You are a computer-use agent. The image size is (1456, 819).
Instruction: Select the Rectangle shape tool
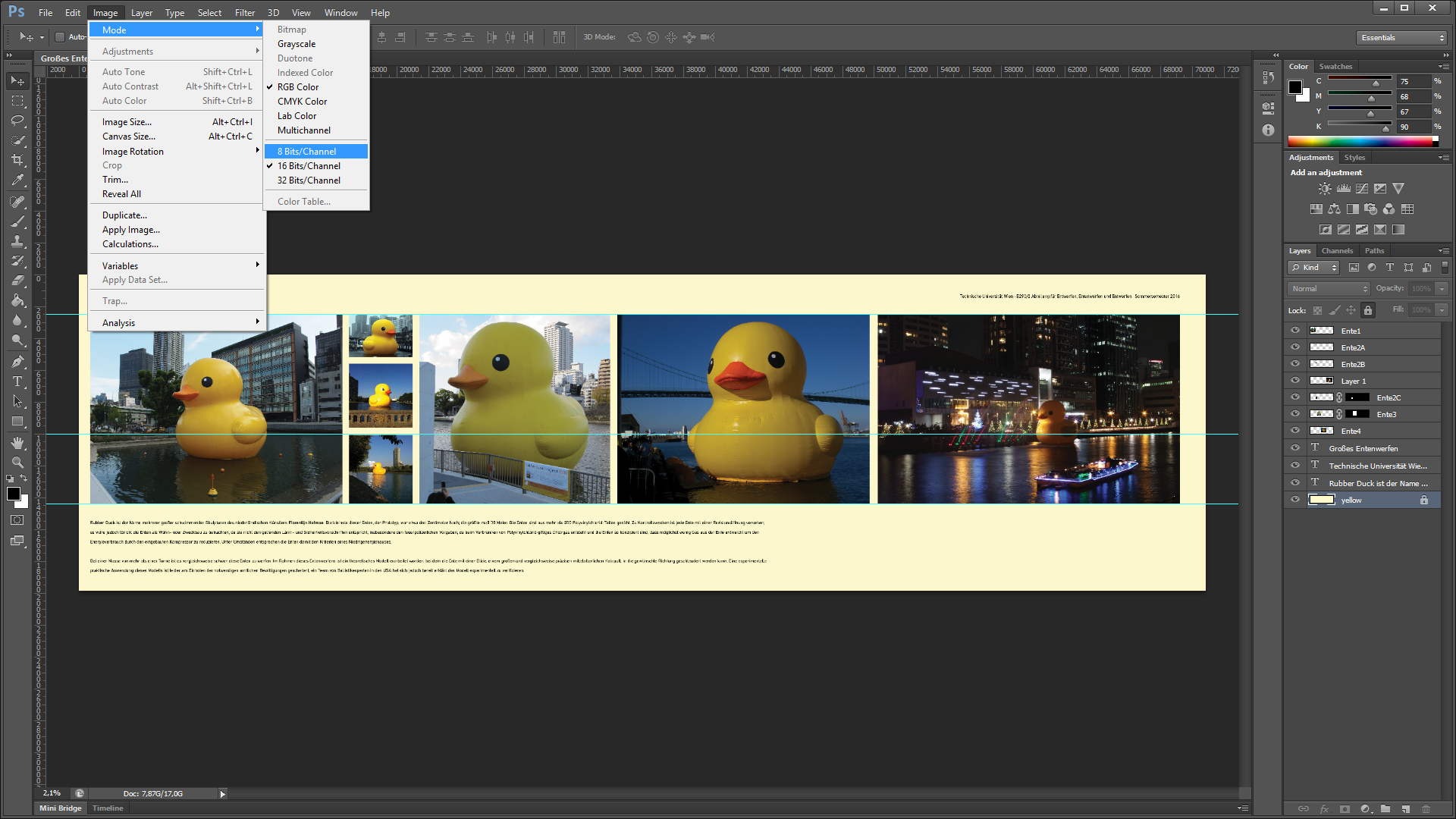pyautogui.click(x=17, y=422)
